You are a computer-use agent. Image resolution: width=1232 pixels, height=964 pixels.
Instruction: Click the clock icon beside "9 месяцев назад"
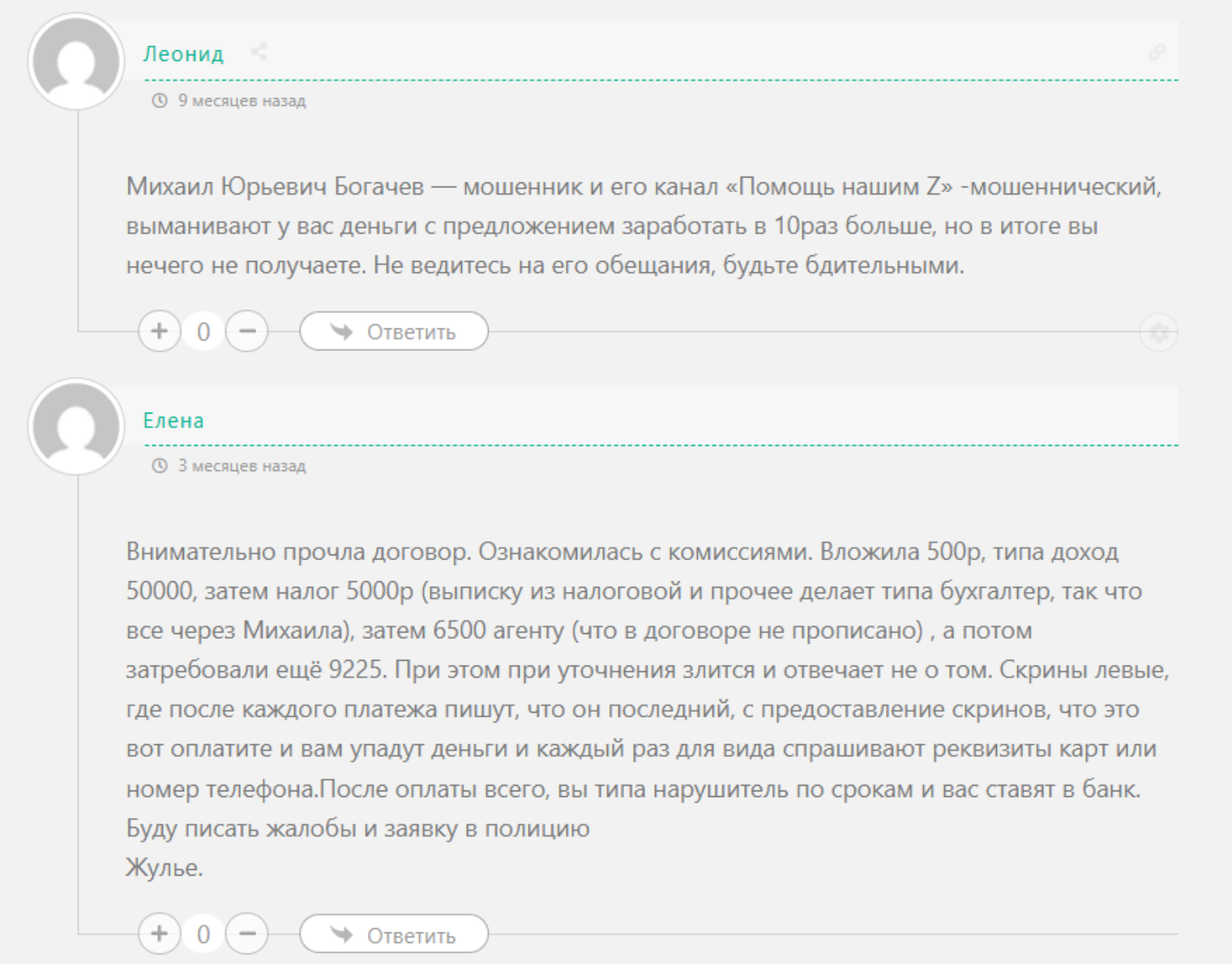(160, 101)
